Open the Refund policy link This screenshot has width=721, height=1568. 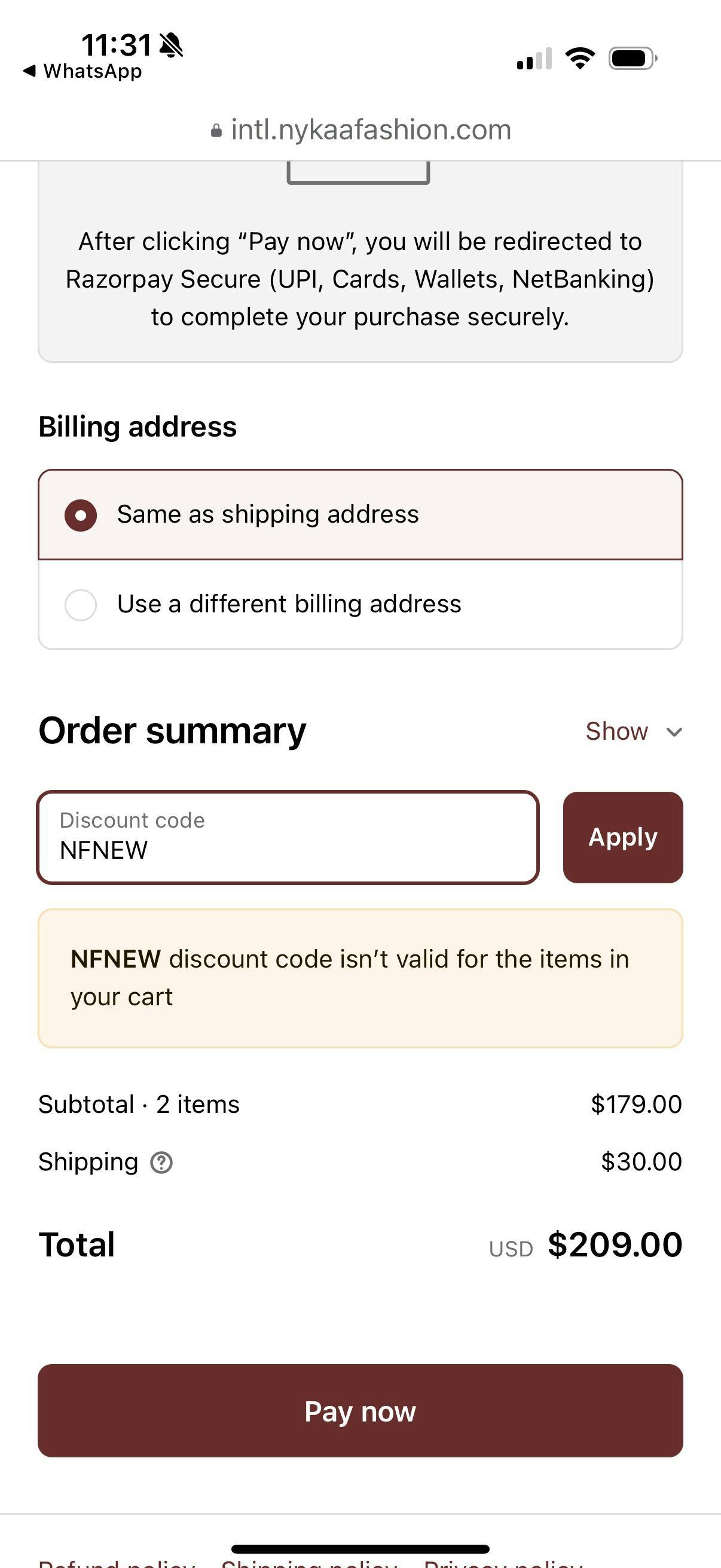(x=117, y=1563)
